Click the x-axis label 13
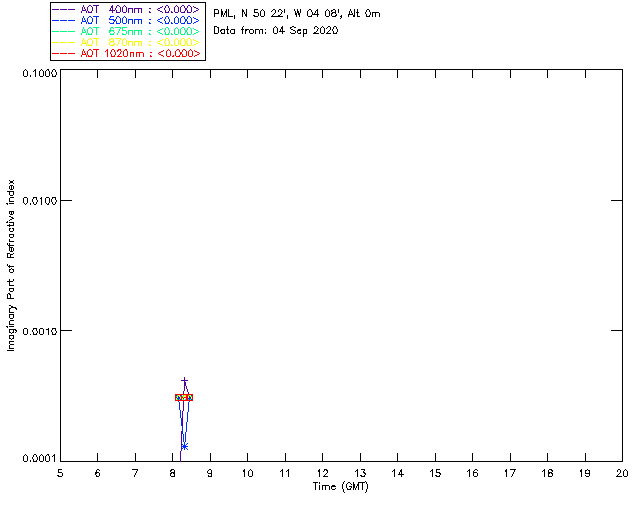 pyautogui.click(x=360, y=473)
